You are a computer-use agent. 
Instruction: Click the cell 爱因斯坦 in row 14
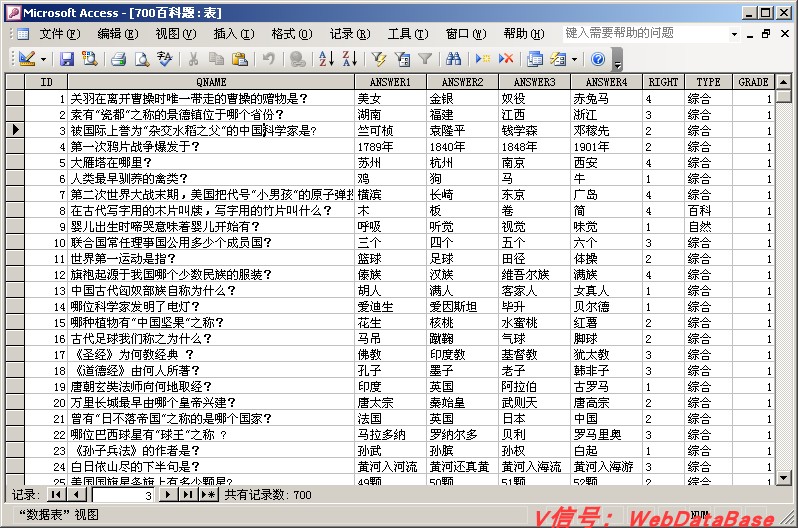pyautogui.click(x=463, y=307)
